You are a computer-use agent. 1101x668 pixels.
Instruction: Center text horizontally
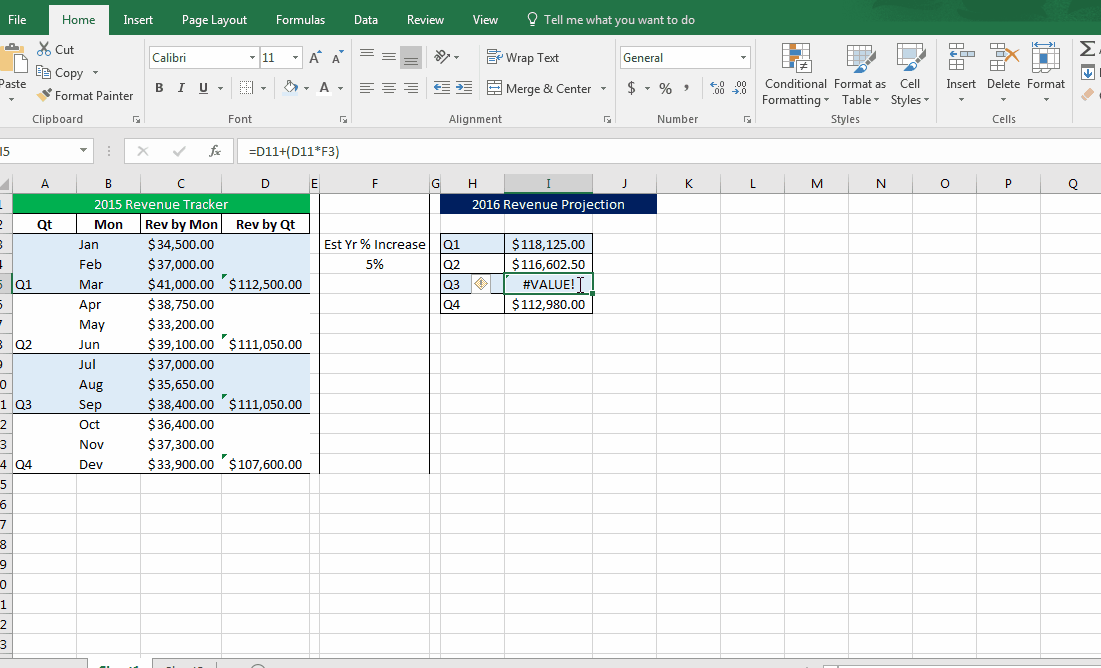pos(389,88)
